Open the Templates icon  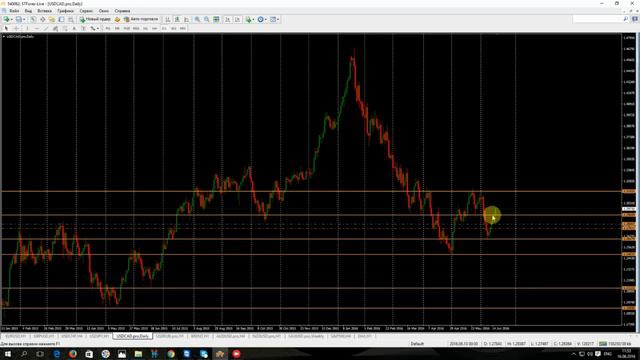pos(273,19)
